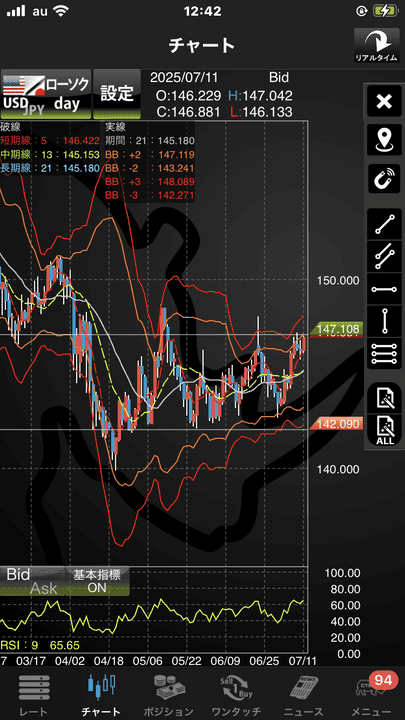Viewport: 405px width, 720px height.
Task: Erase a single drawn object
Action: point(384,397)
